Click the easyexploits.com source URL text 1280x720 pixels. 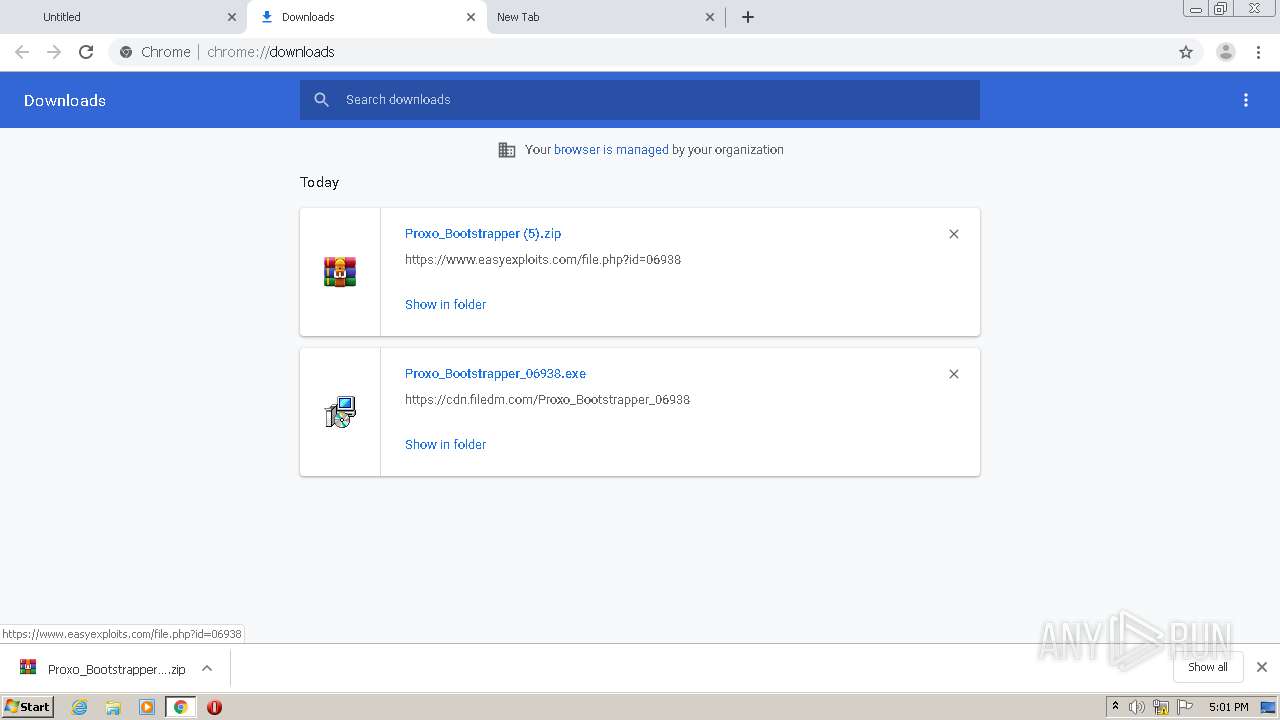tap(543, 259)
